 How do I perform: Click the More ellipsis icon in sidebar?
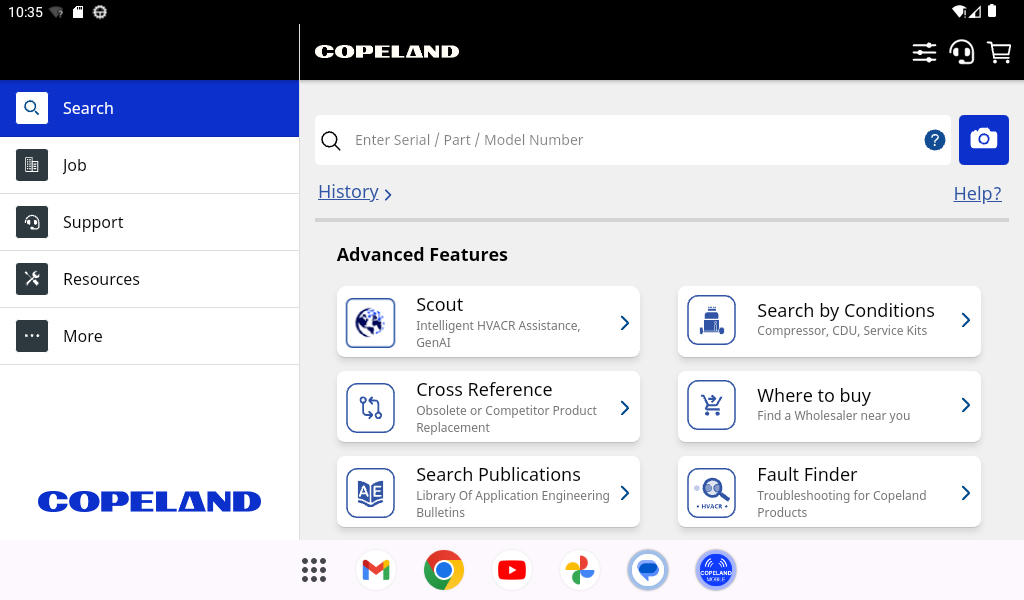pos(32,336)
